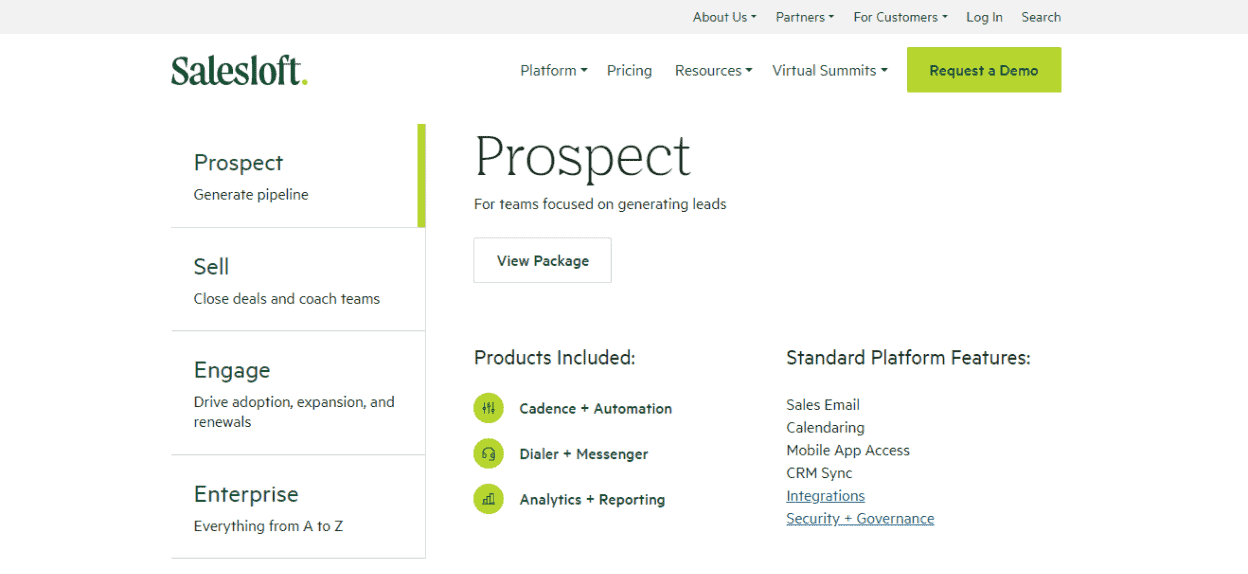This screenshot has height=574, width=1248.
Task: Open Search in the top bar
Action: click(x=1041, y=17)
